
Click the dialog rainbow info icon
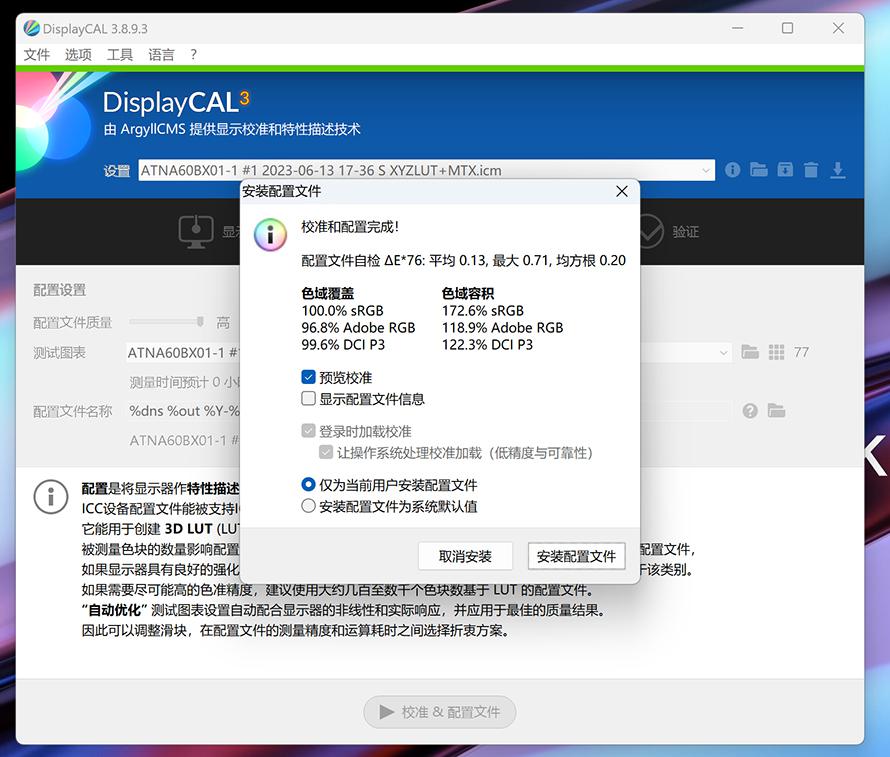[270, 234]
